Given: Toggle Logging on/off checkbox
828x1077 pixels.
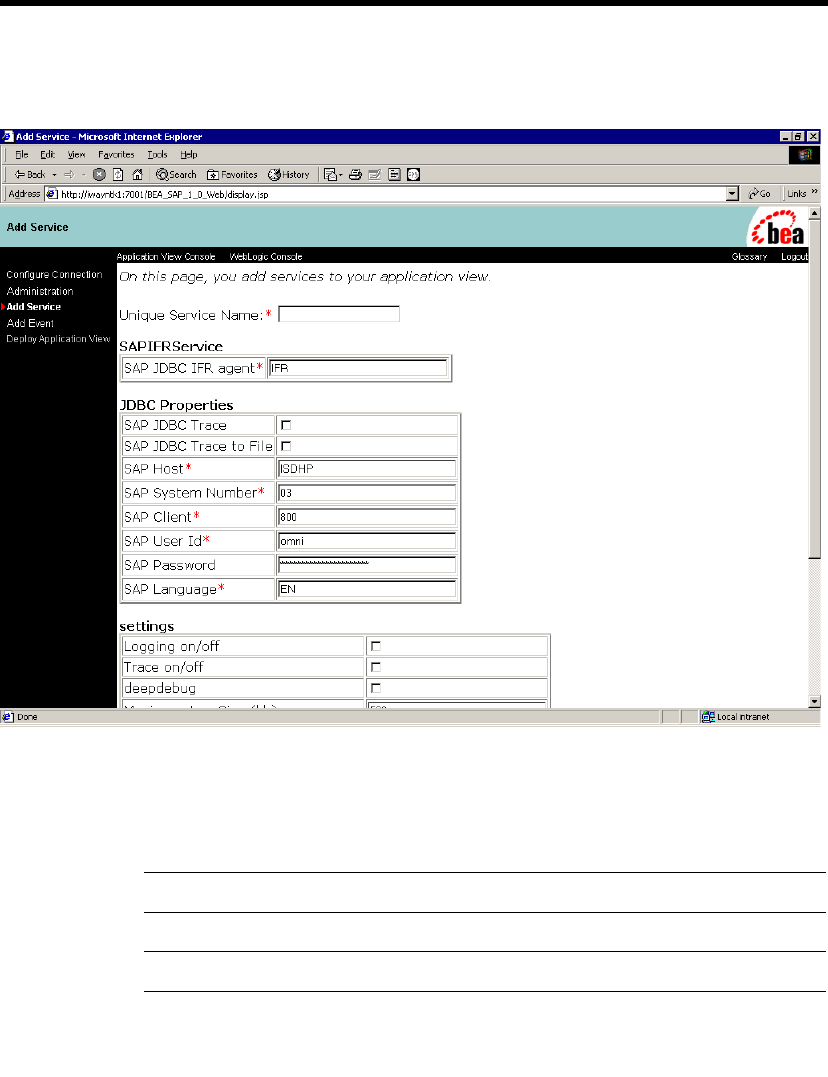Looking at the screenshot, I should pos(376,646).
